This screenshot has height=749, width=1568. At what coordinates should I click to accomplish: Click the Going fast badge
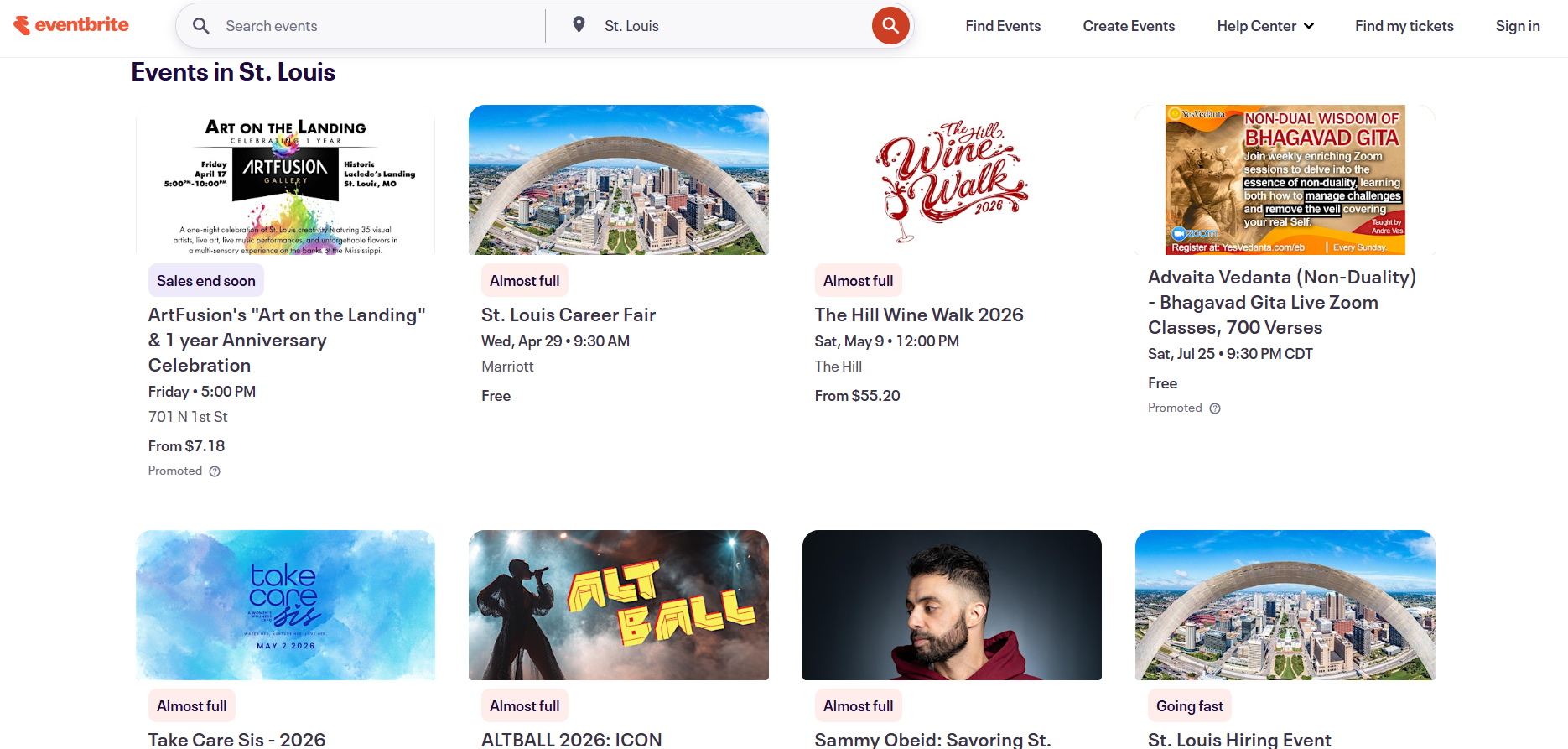(x=1190, y=706)
